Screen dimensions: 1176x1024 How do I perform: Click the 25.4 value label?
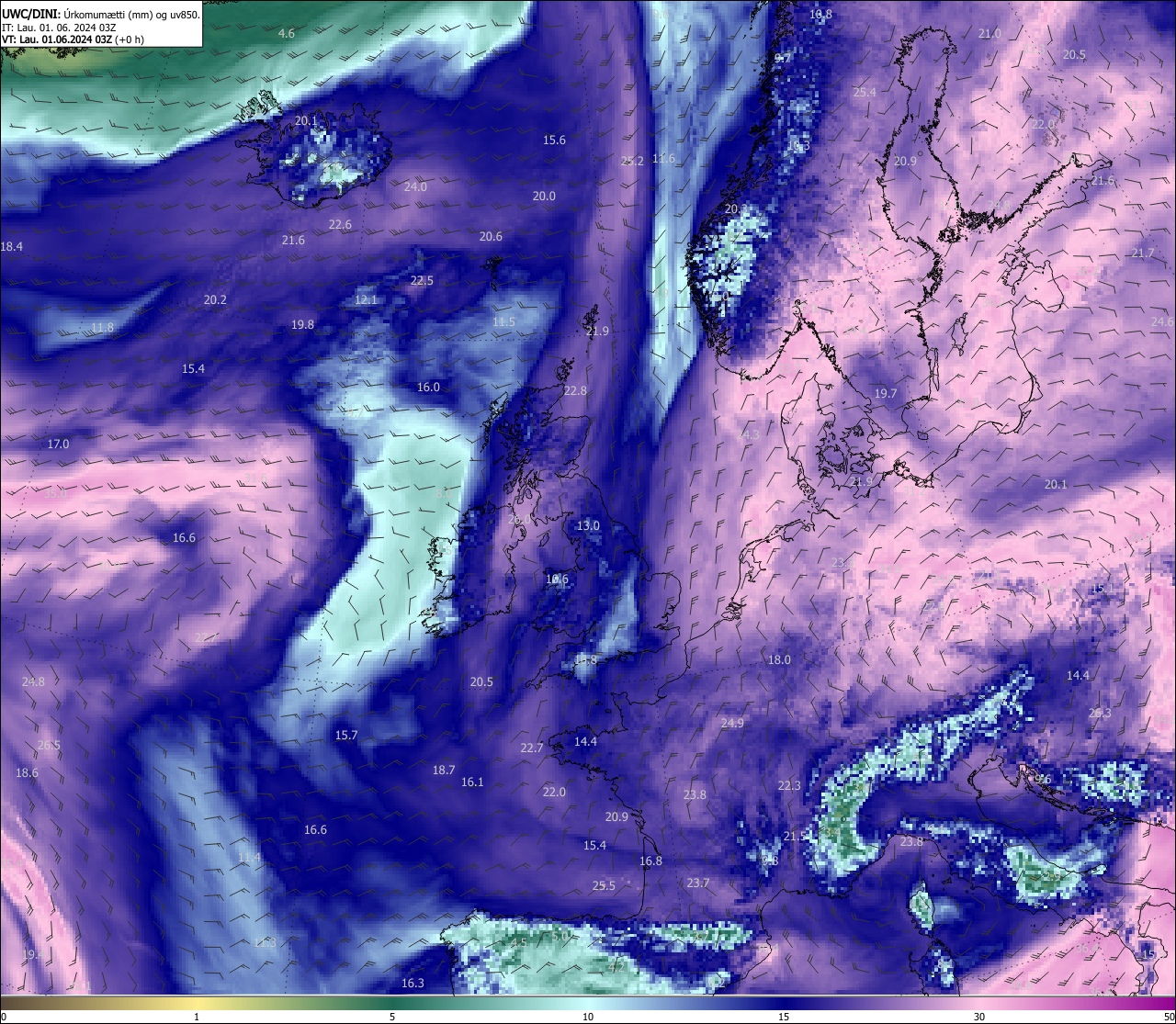(865, 92)
